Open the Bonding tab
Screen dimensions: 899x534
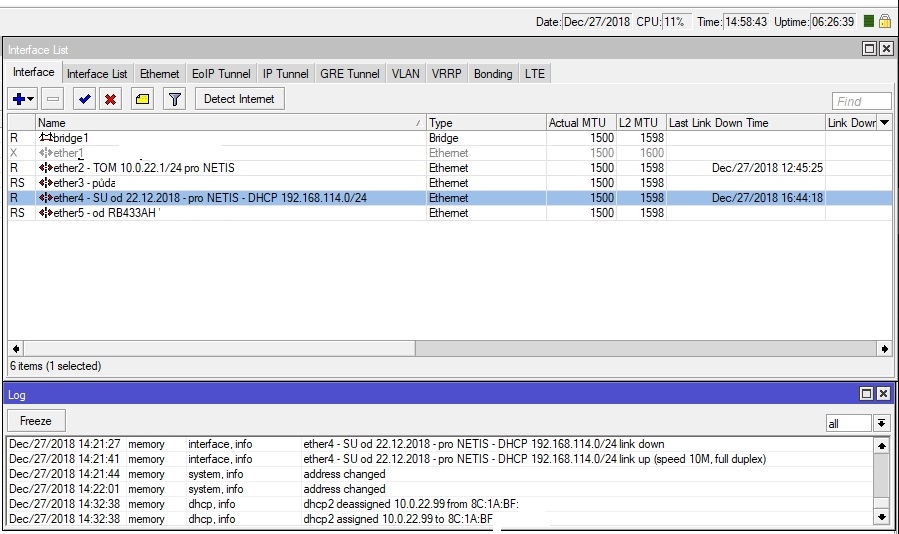(x=493, y=73)
